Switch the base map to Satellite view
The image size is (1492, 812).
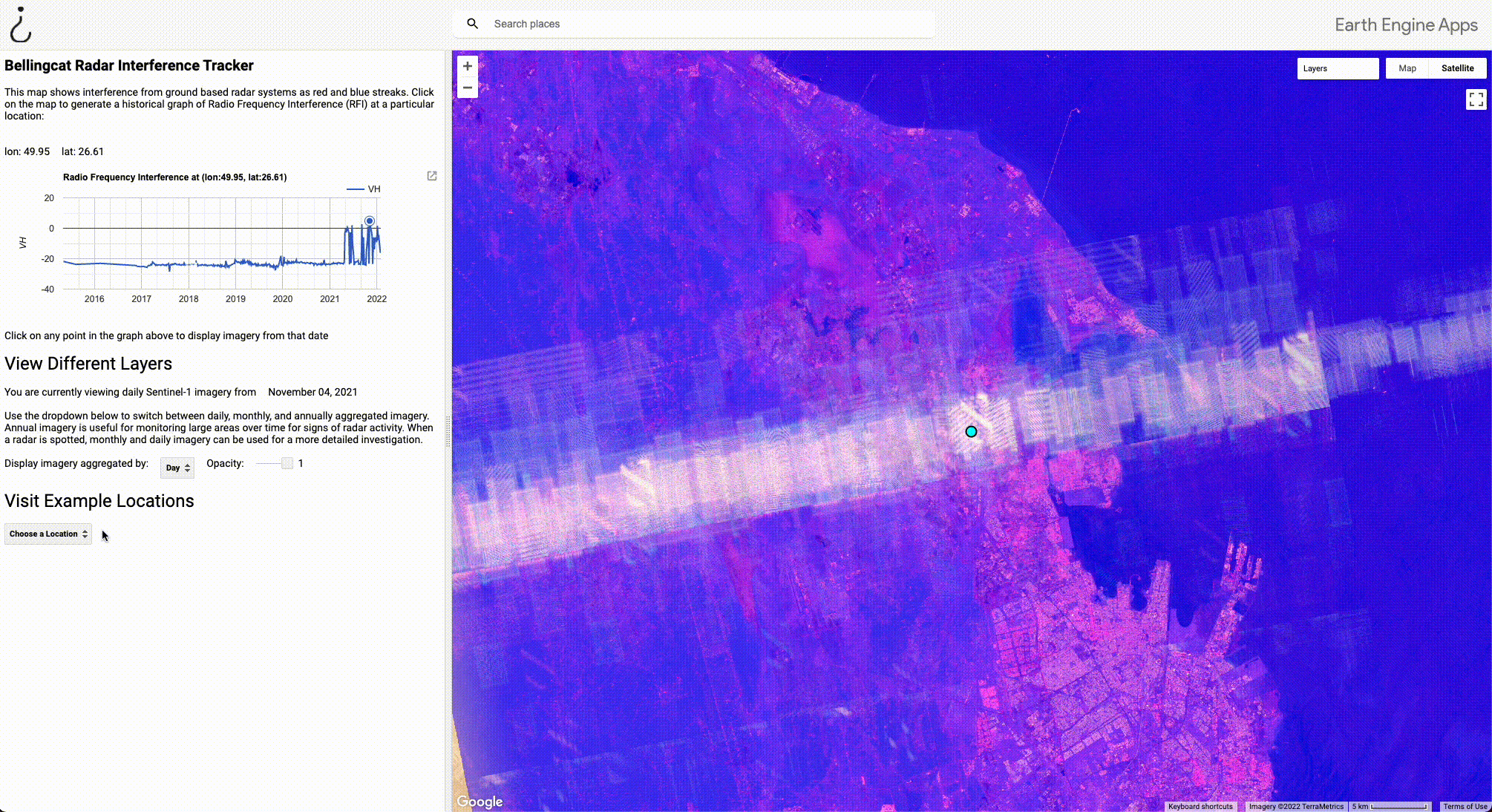coord(1457,68)
